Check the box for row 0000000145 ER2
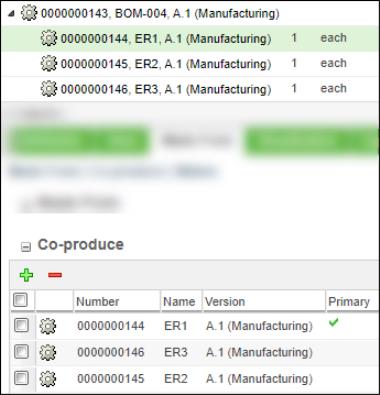The height and width of the screenshot is (395, 380). click(x=21, y=378)
